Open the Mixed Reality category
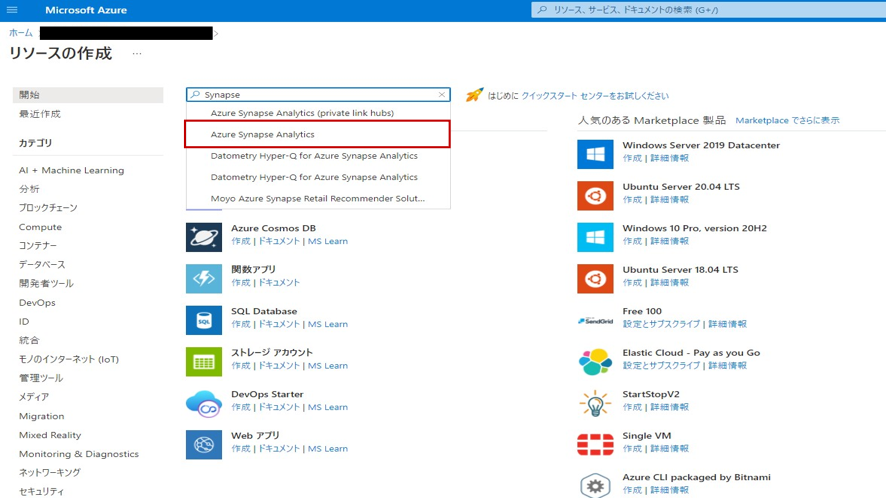This screenshot has height=498, width=886. [x=50, y=435]
